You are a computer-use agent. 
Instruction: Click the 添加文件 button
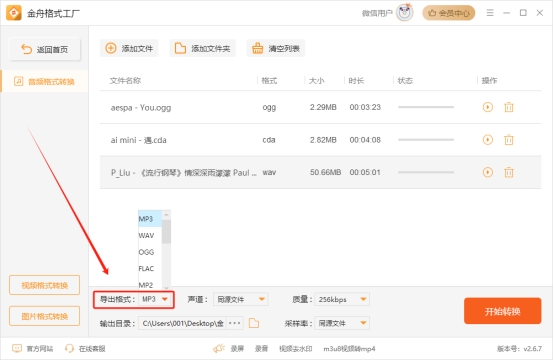(129, 48)
